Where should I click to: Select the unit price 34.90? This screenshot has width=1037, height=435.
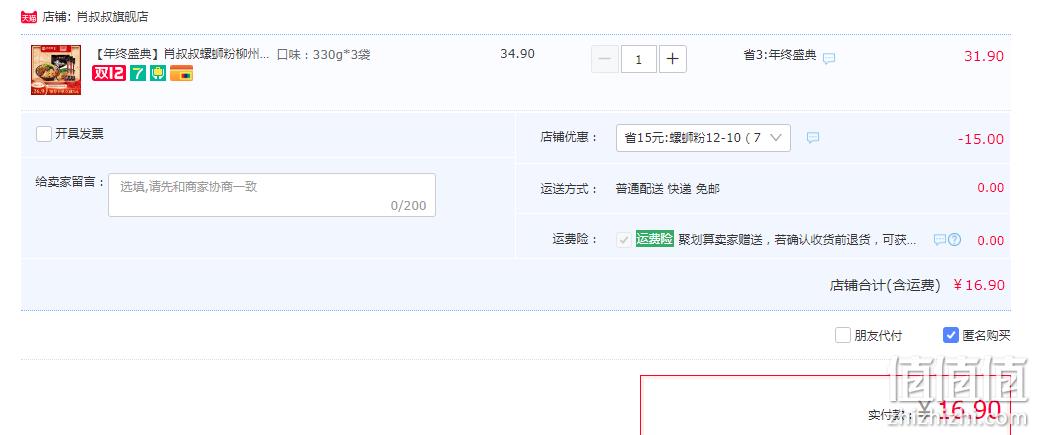(x=517, y=54)
